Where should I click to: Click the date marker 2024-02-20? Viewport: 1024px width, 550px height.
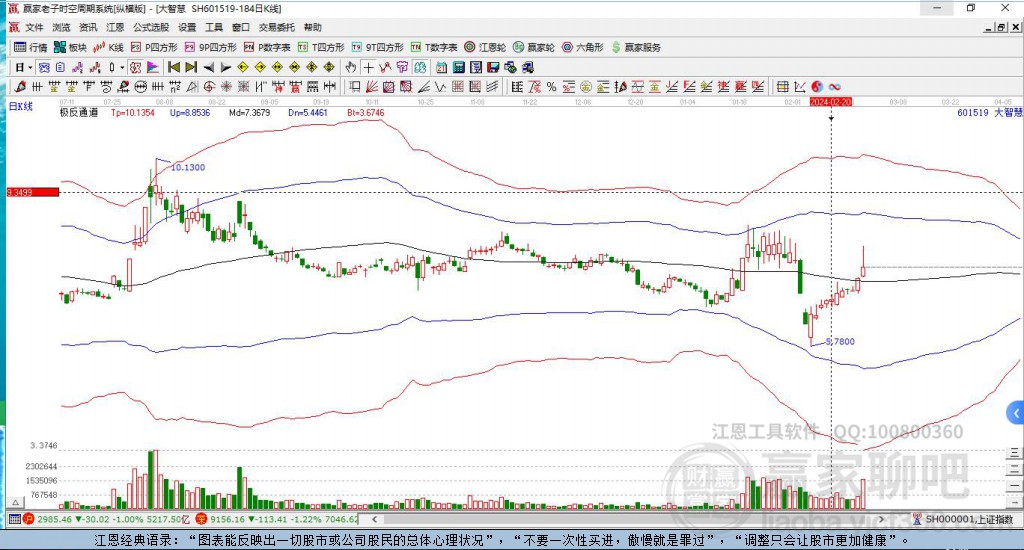pos(831,102)
